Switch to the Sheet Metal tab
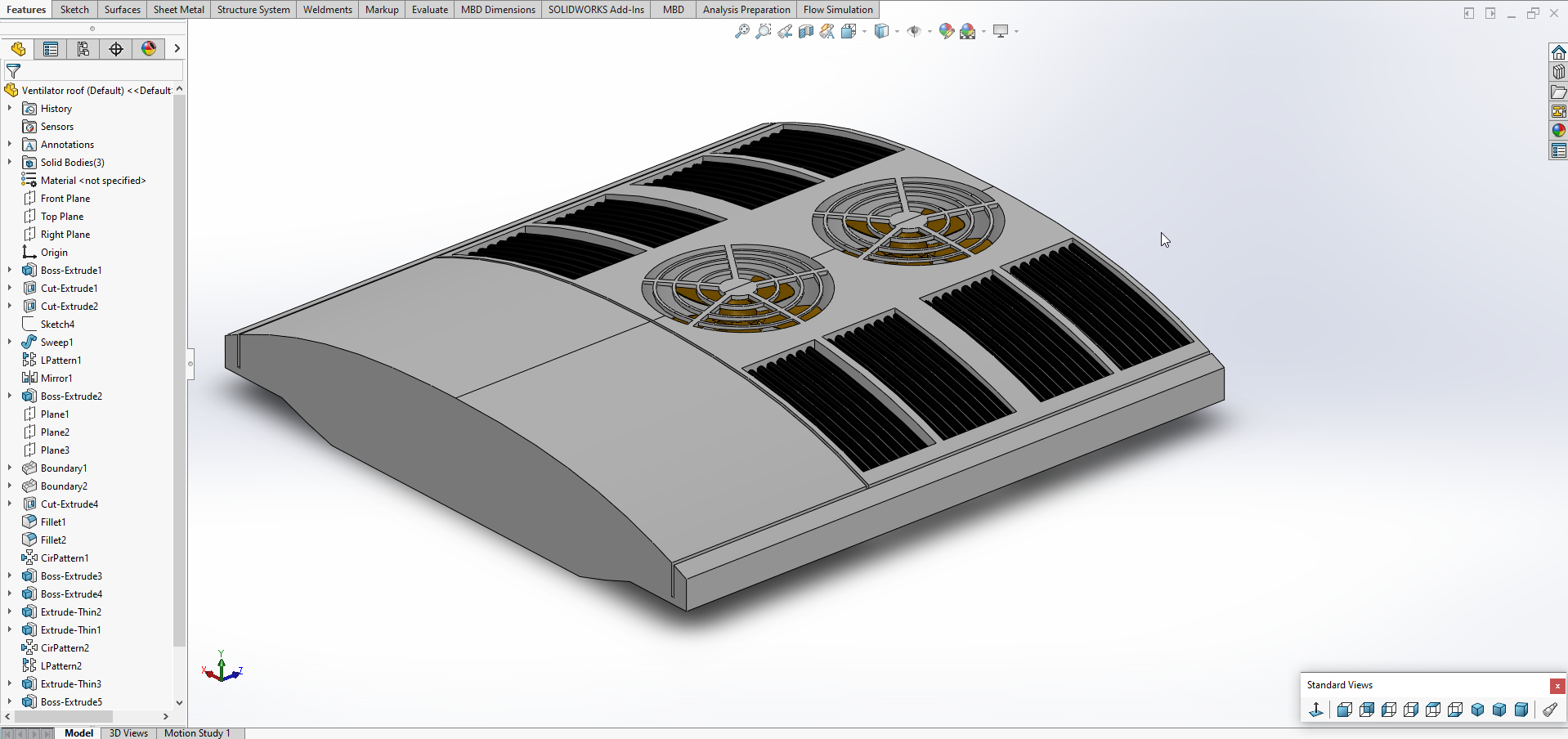Image resolution: width=1568 pixels, height=739 pixels. point(178,10)
